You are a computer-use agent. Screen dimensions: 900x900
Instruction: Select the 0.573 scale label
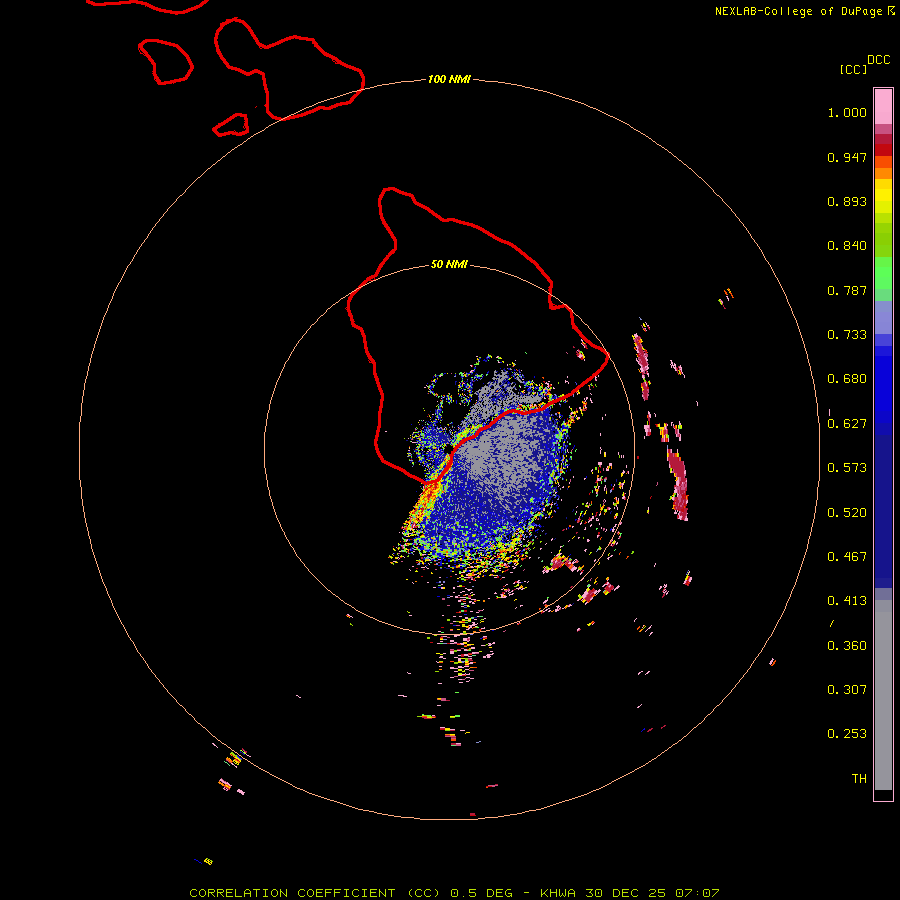coord(847,468)
